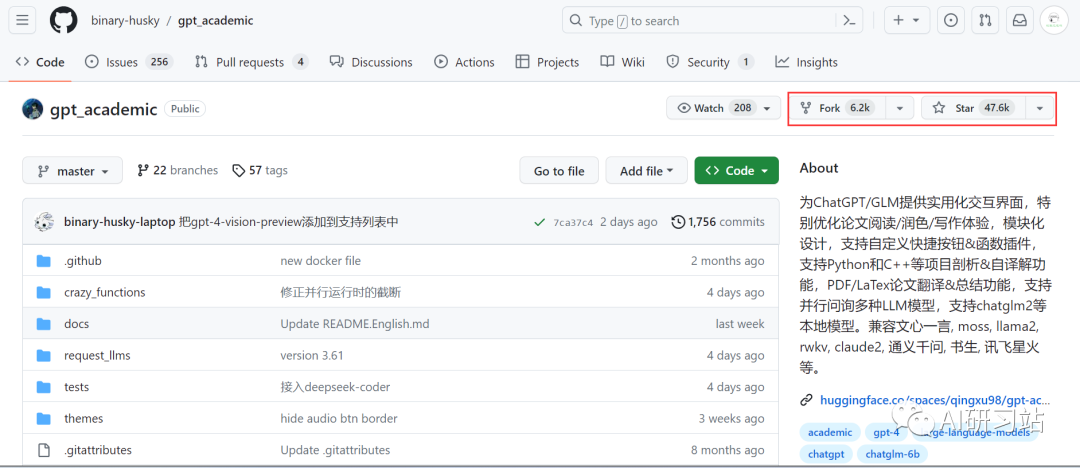Viewport: 1080px width, 468px height.
Task: Select the chatgpt topic tag
Action: pos(826,454)
